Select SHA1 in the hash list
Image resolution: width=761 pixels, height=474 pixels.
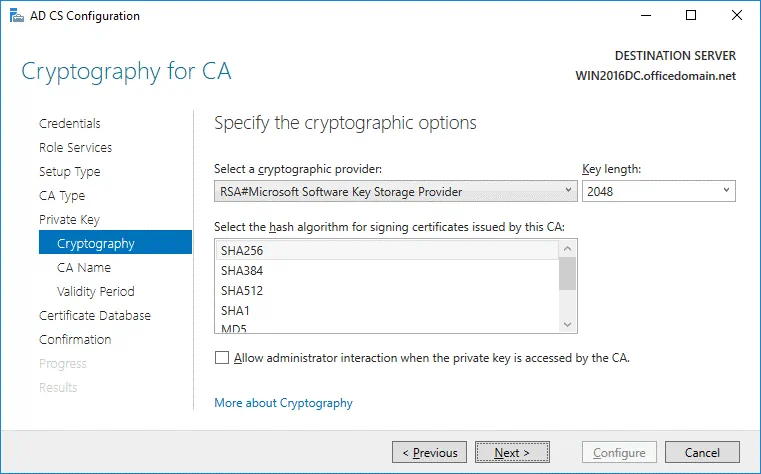387,310
